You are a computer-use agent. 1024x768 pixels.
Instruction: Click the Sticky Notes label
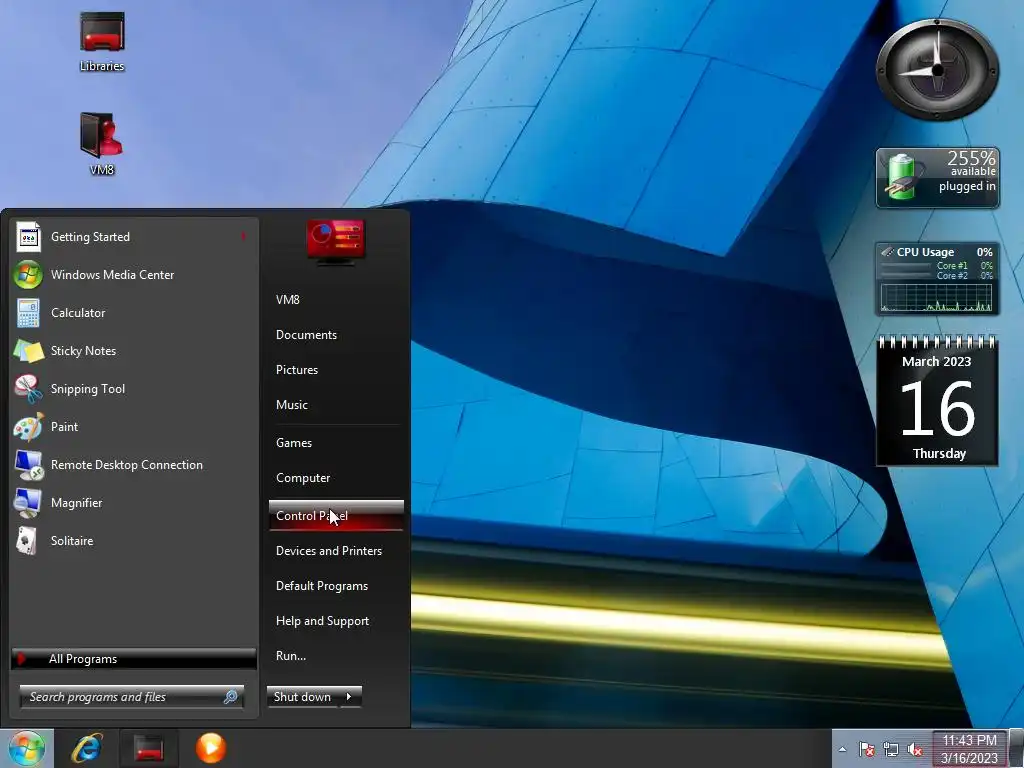[84, 351]
